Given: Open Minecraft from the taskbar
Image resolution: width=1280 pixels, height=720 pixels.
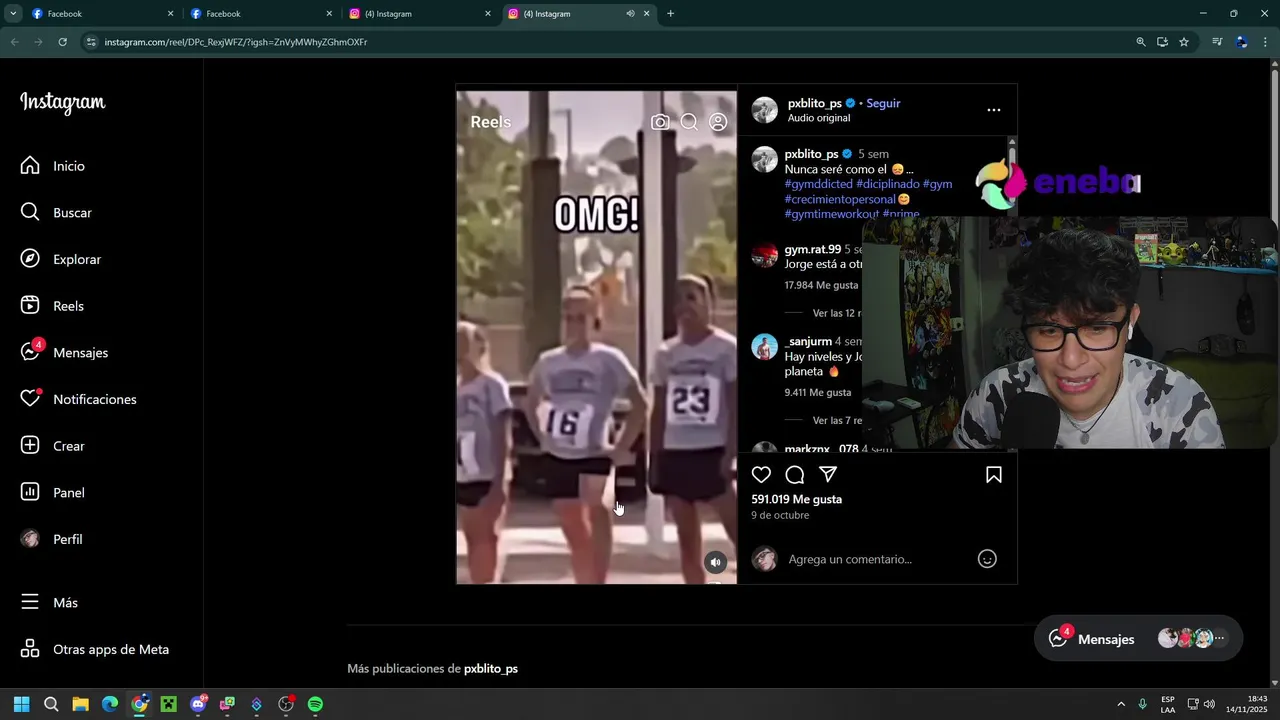Looking at the screenshot, I should [169, 704].
